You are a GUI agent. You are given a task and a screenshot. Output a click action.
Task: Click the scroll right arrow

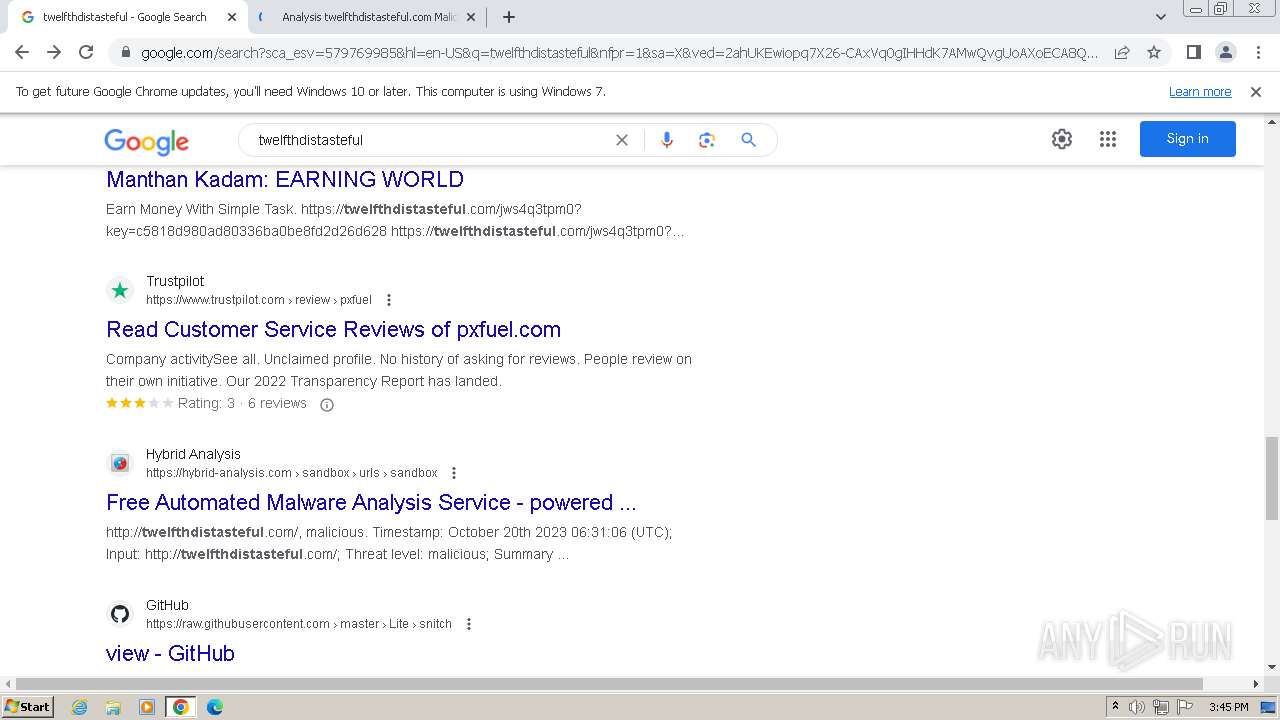pos(1256,684)
